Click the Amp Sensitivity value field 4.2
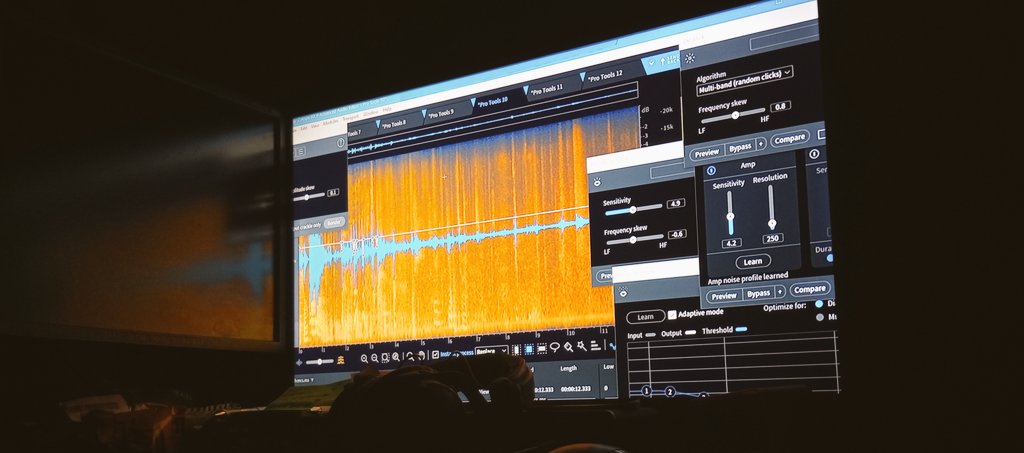Viewport: 1024px width, 453px height. (x=732, y=243)
